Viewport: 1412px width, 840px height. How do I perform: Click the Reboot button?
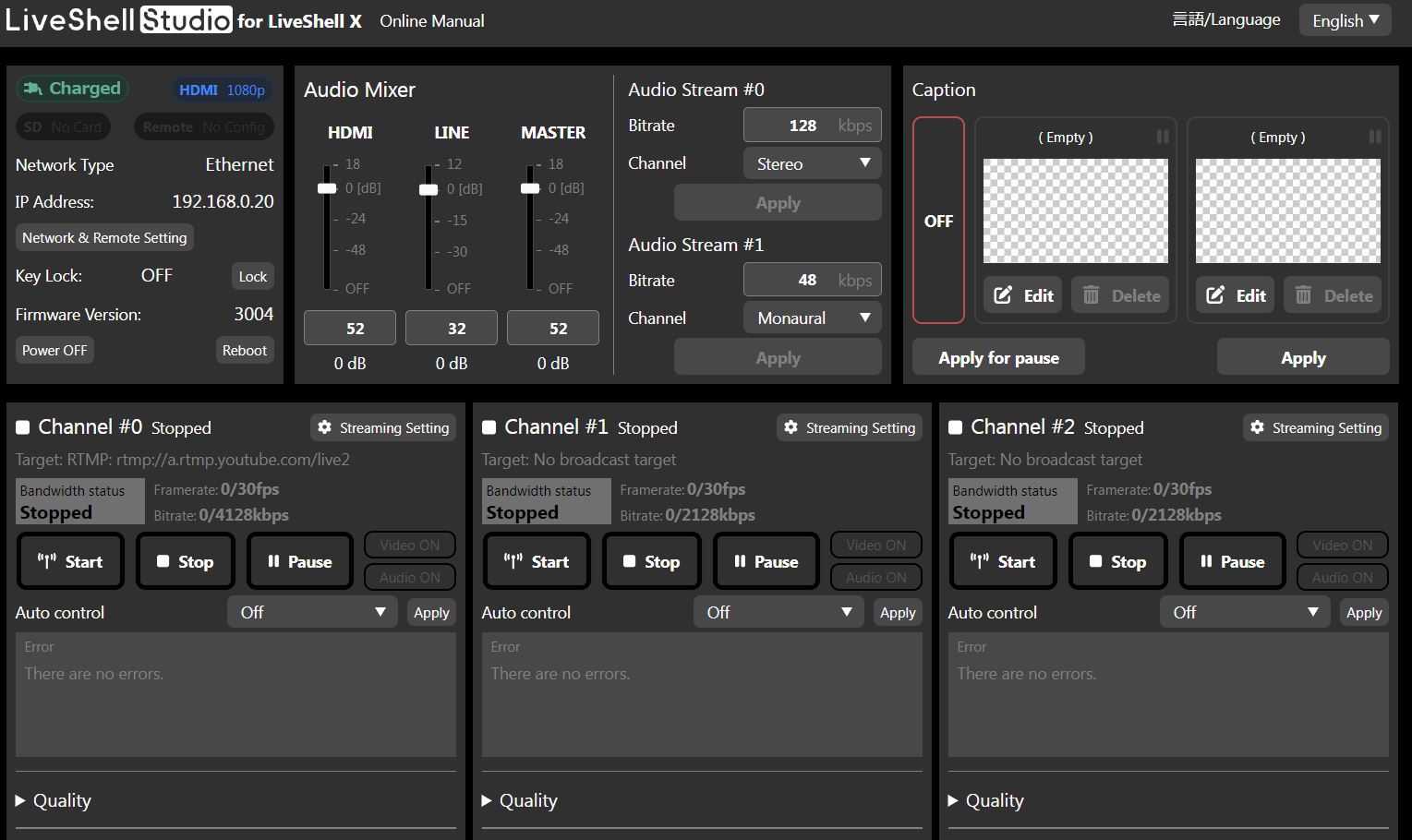(244, 351)
